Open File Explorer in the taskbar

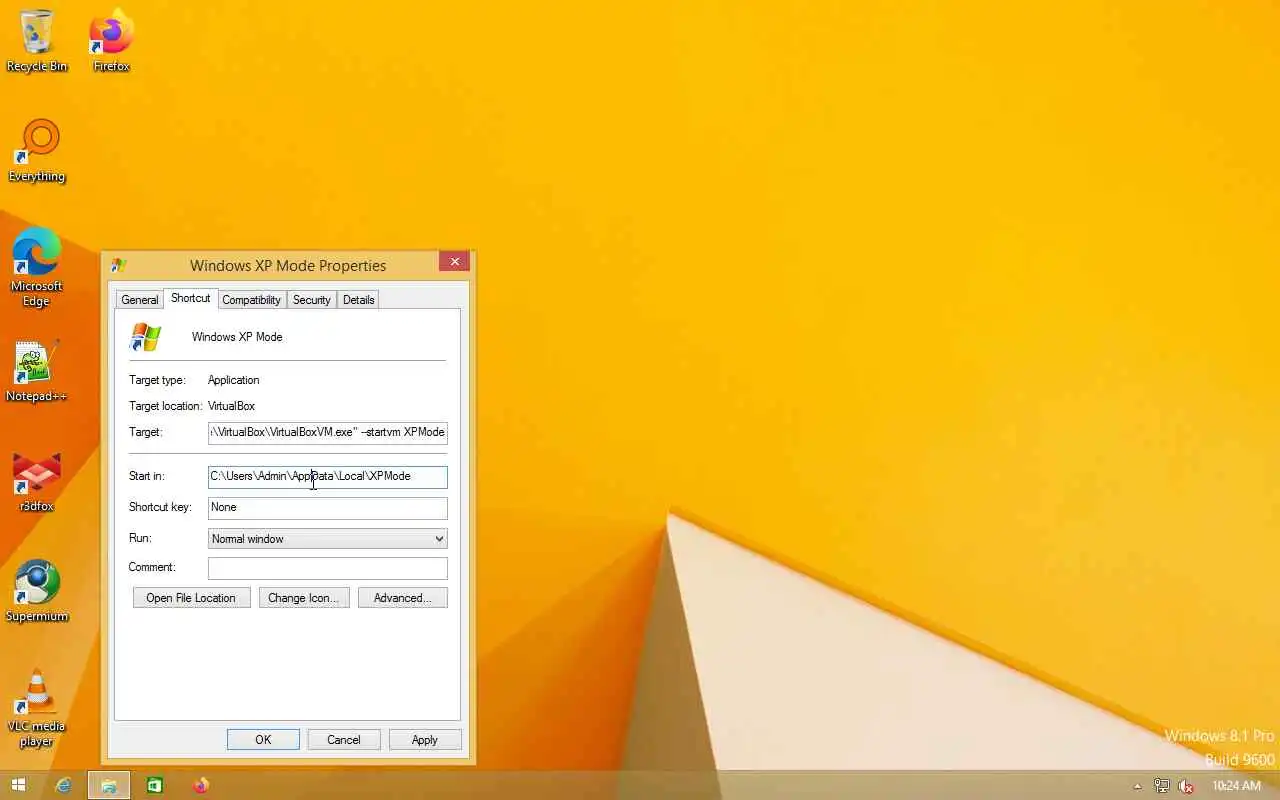click(109, 785)
